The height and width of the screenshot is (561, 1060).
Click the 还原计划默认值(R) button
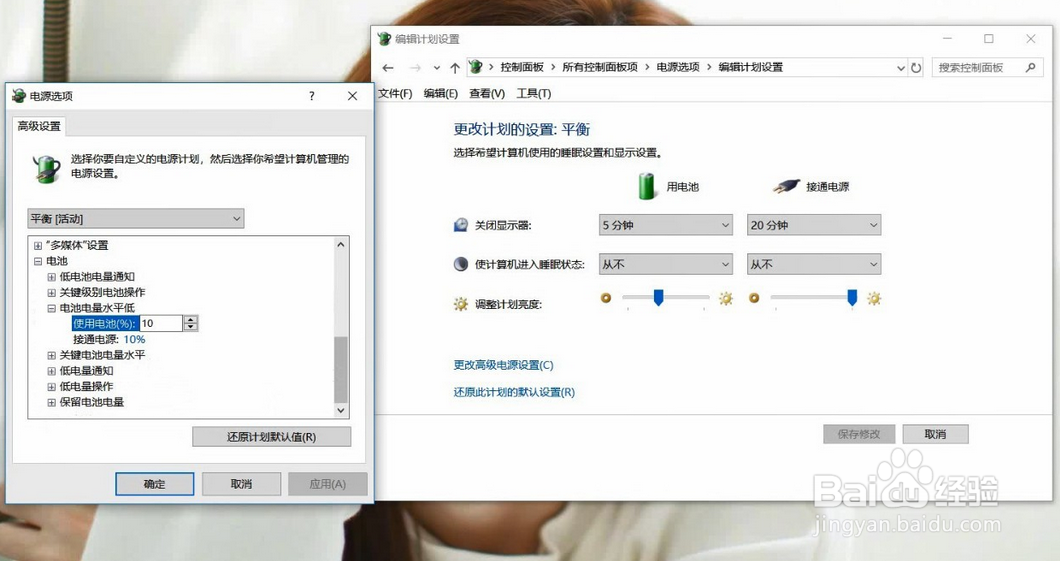(x=272, y=437)
